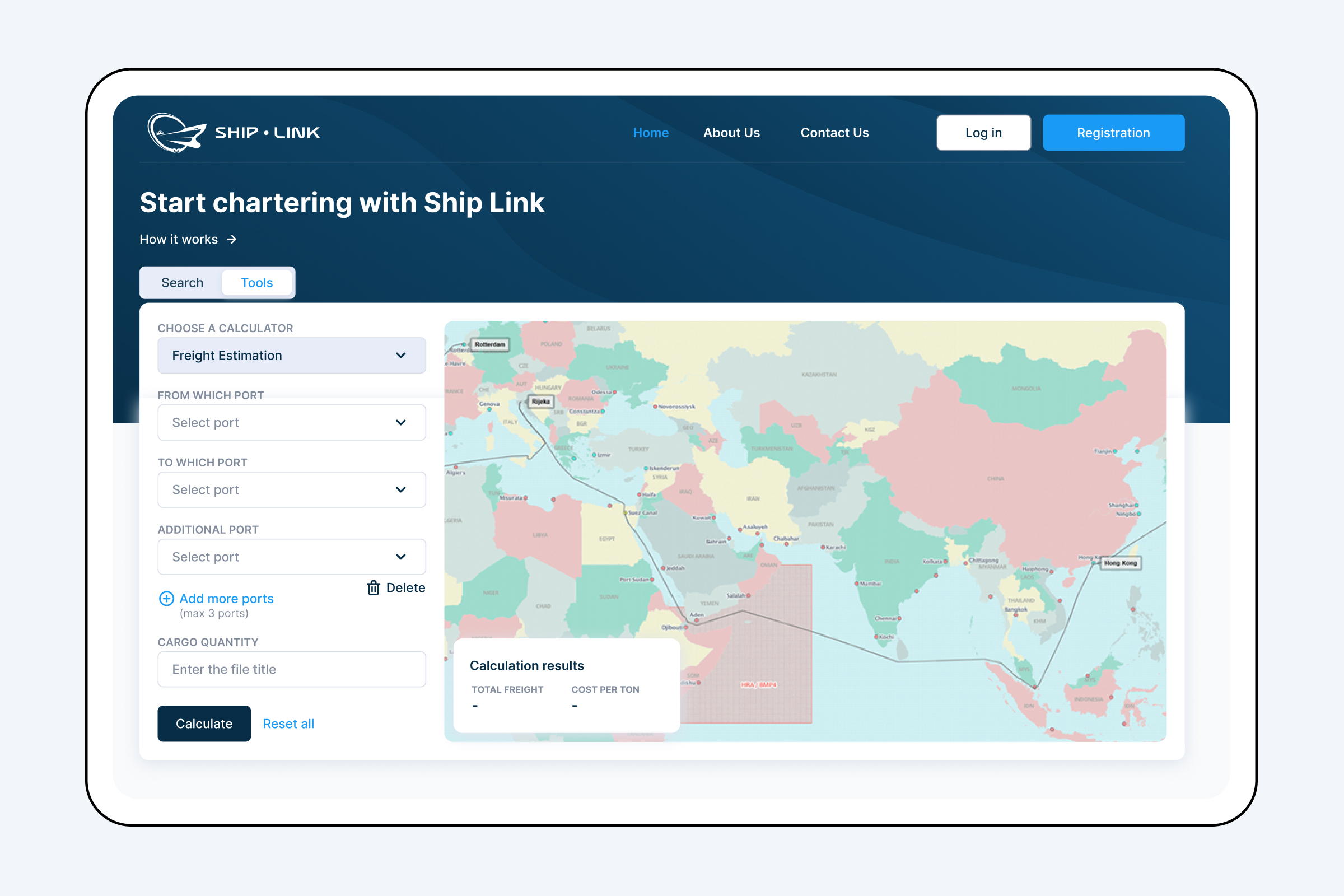Open Contact Us in navigation
Viewport: 1344px width, 896px height.
tap(834, 133)
